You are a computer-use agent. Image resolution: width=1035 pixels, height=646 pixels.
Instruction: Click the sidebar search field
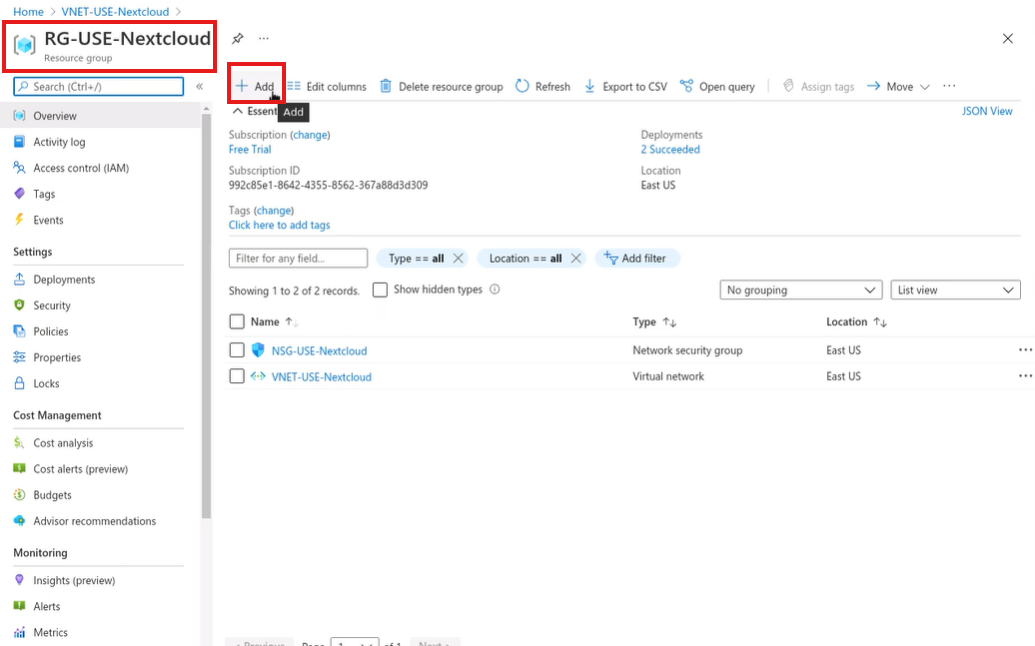(98, 86)
